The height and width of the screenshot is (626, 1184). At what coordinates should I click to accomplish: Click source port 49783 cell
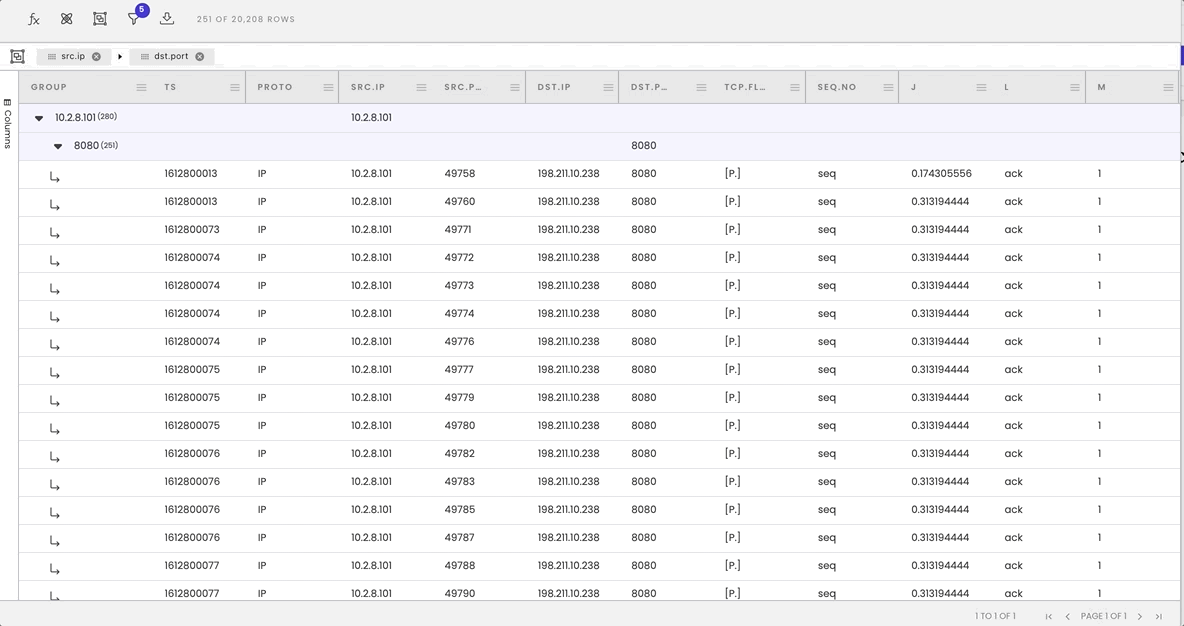(459, 481)
